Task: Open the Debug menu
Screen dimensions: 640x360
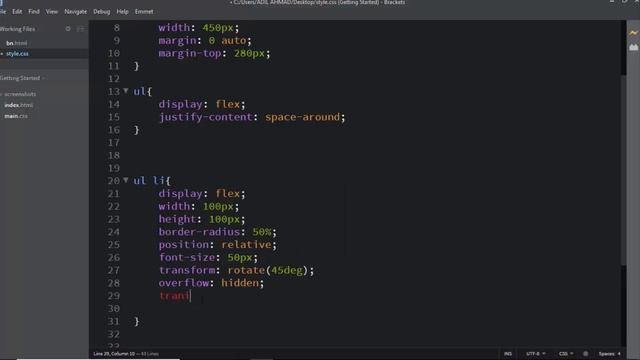Action: click(x=102, y=11)
